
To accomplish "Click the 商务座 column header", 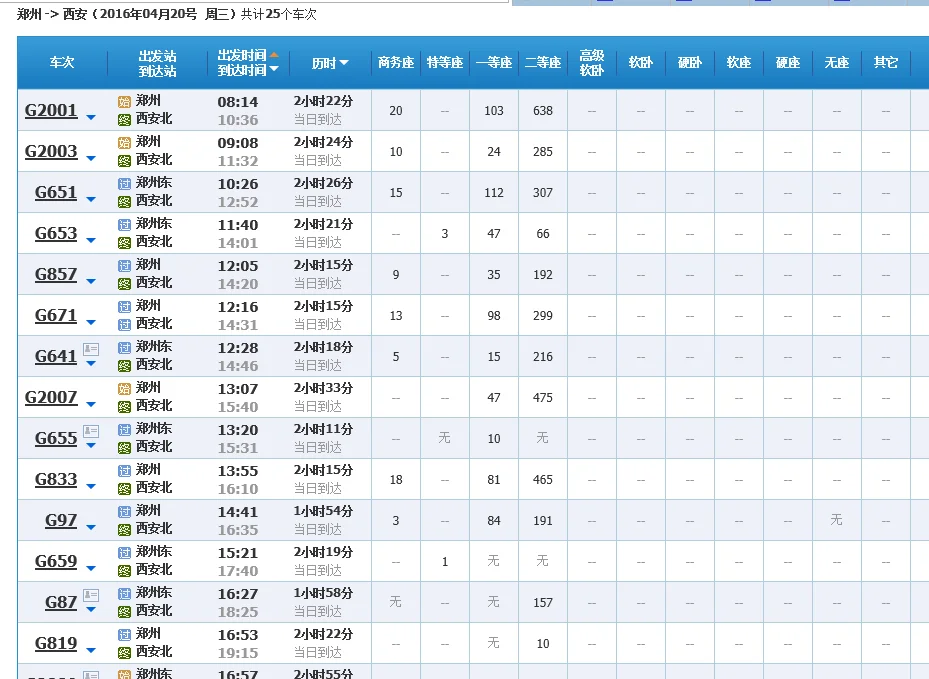I will click(x=394, y=62).
